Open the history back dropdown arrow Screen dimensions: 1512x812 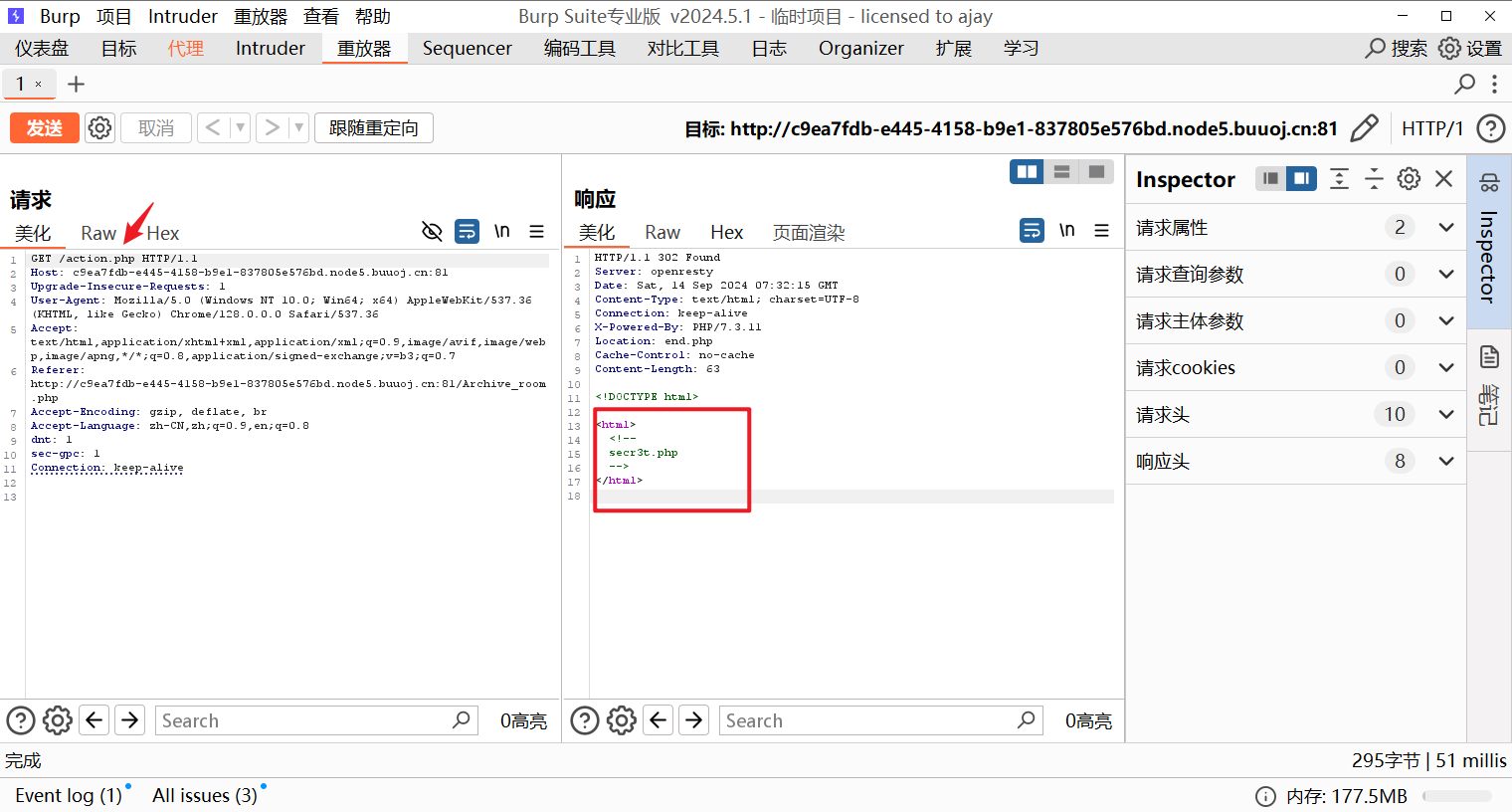[x=240, y=128]
